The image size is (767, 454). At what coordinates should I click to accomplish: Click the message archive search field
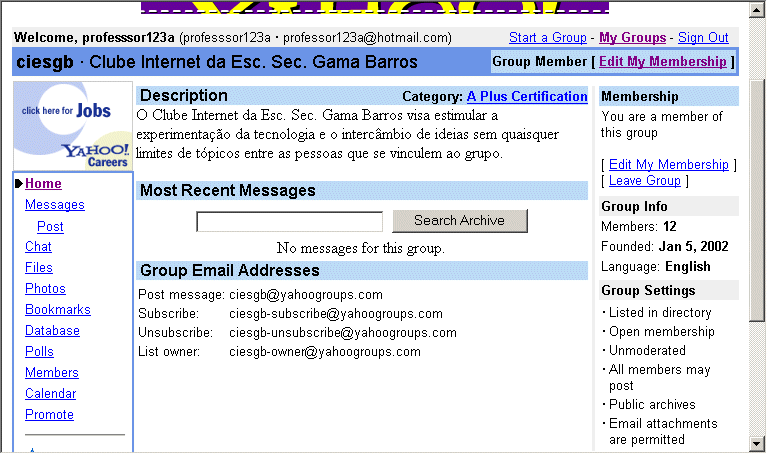(290, 222)
